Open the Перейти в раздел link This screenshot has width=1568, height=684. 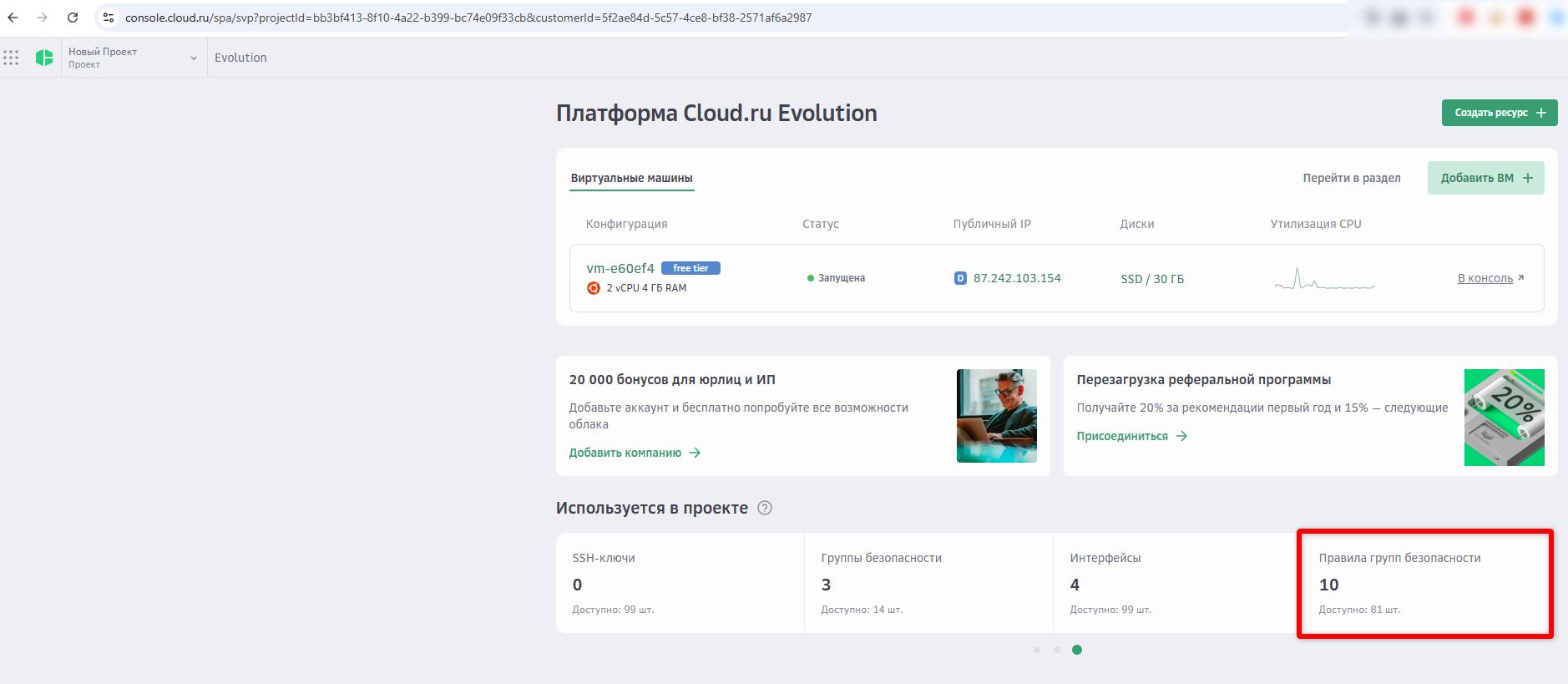(x=1351, y=178)
